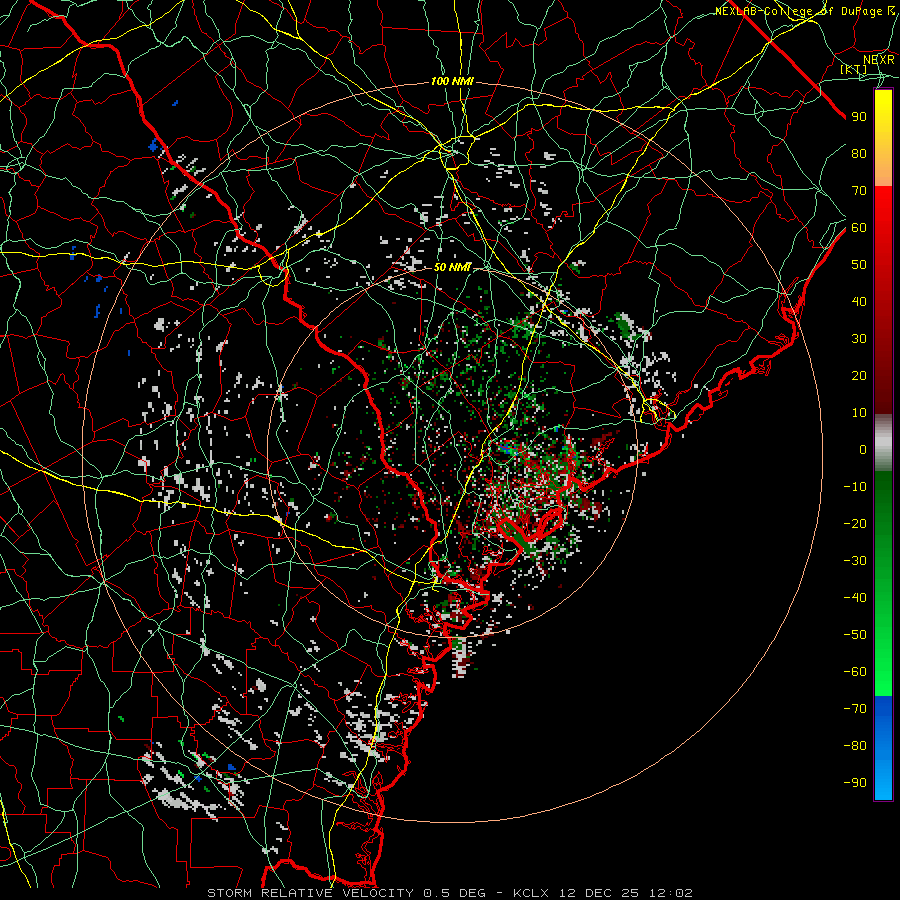
Task: Click the 60 value on velocity scale
Action: (859, 227)
